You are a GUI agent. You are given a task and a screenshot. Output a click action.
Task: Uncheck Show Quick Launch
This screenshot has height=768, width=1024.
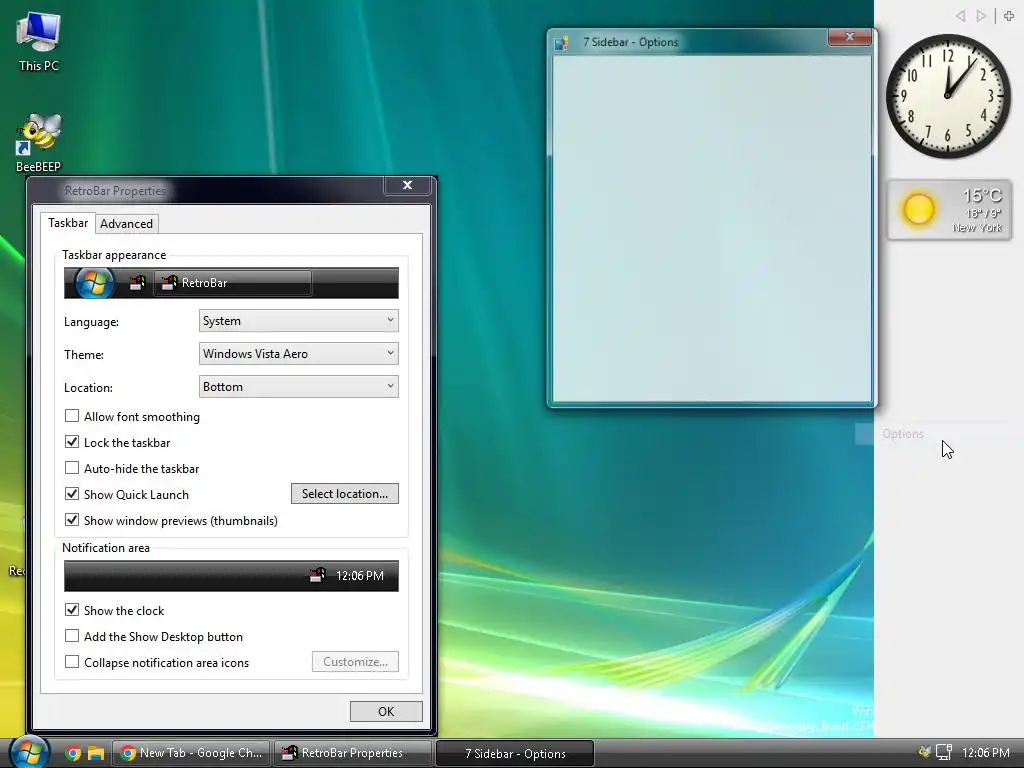click(72, 494)
